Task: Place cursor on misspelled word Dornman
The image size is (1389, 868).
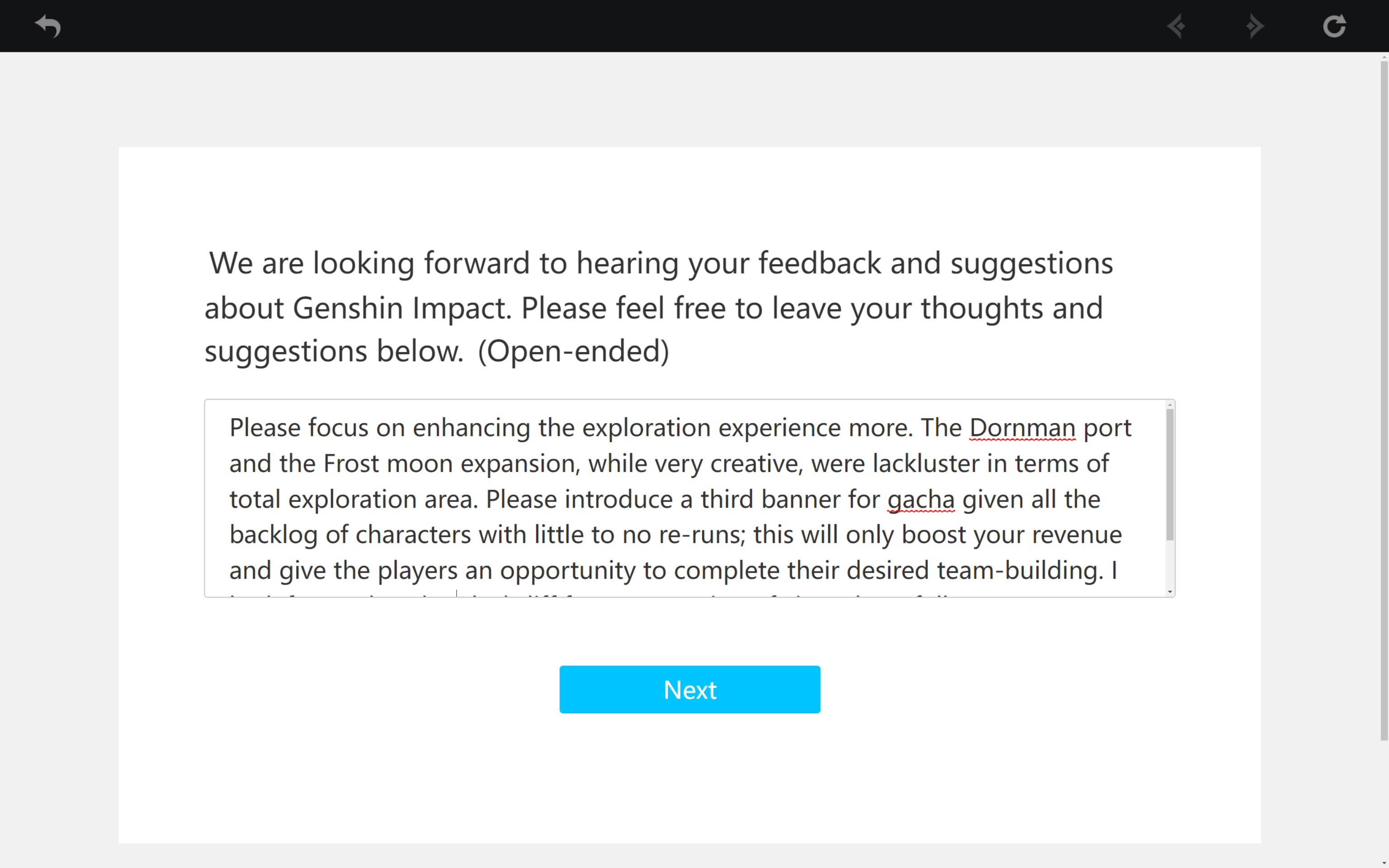Action: [x=1022, y=428]
